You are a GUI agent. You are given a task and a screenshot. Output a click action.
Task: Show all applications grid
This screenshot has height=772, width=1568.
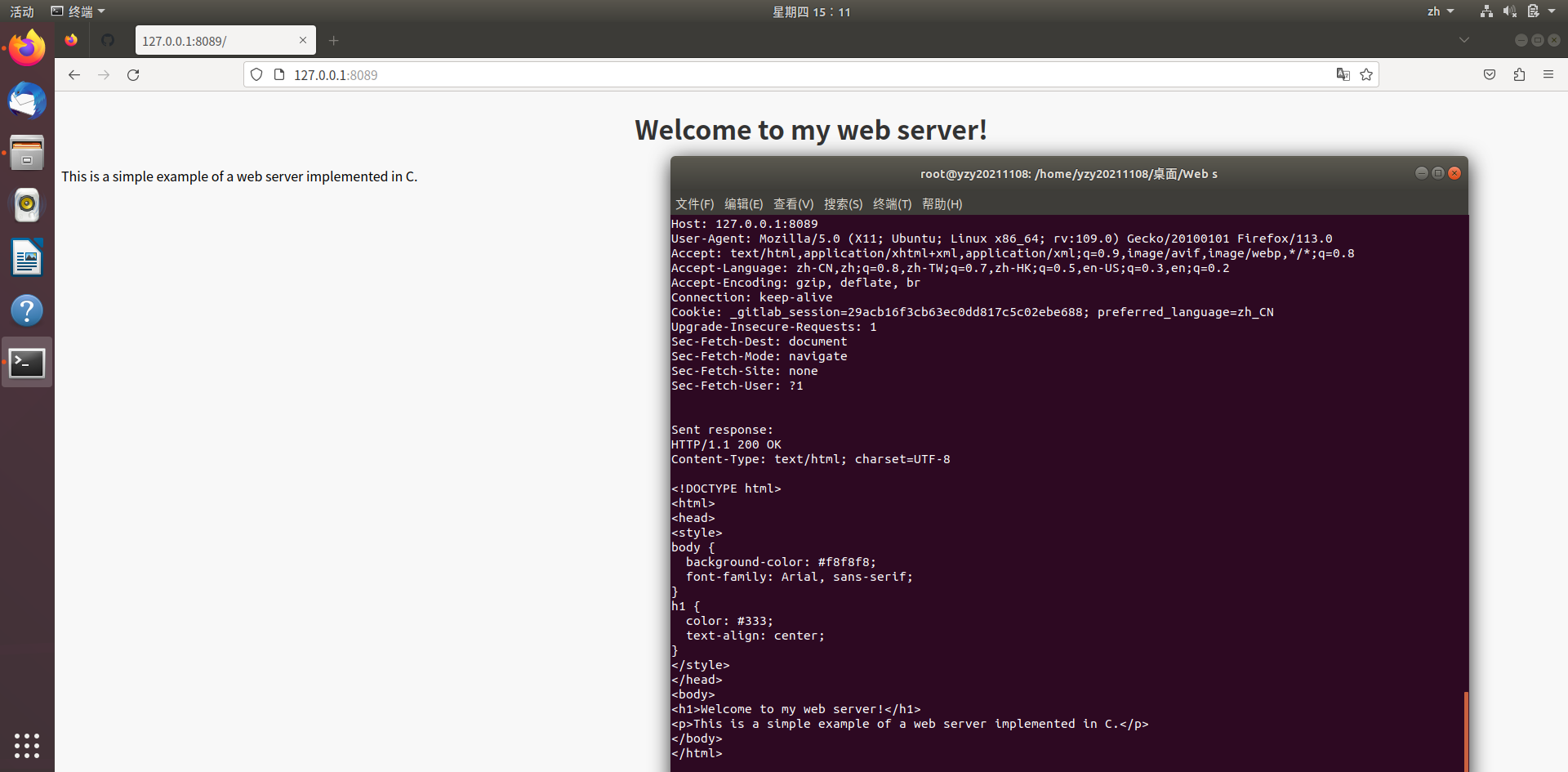tap(27, 745)
